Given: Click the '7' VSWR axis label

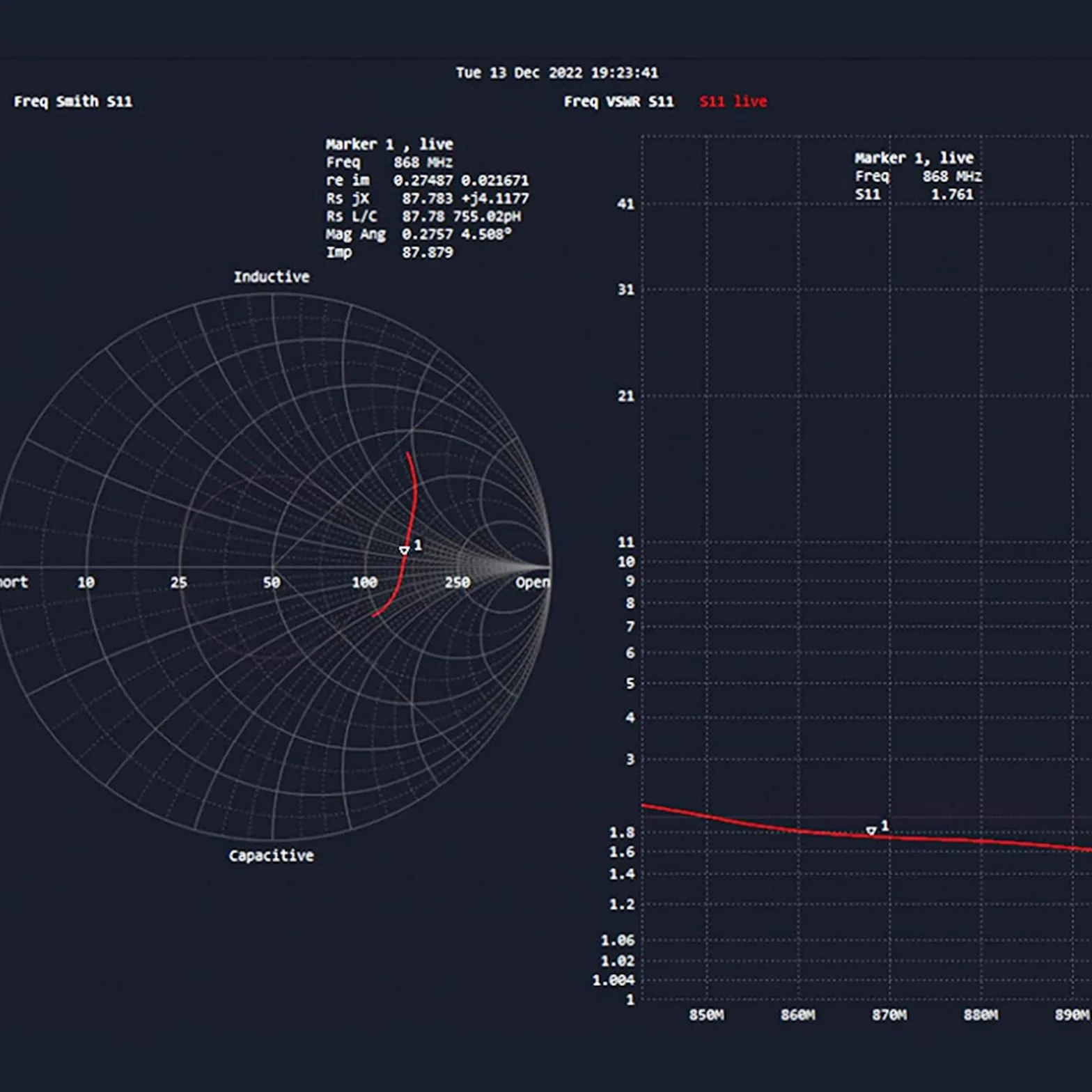Looking at the screenshot, I should [630, 627].
